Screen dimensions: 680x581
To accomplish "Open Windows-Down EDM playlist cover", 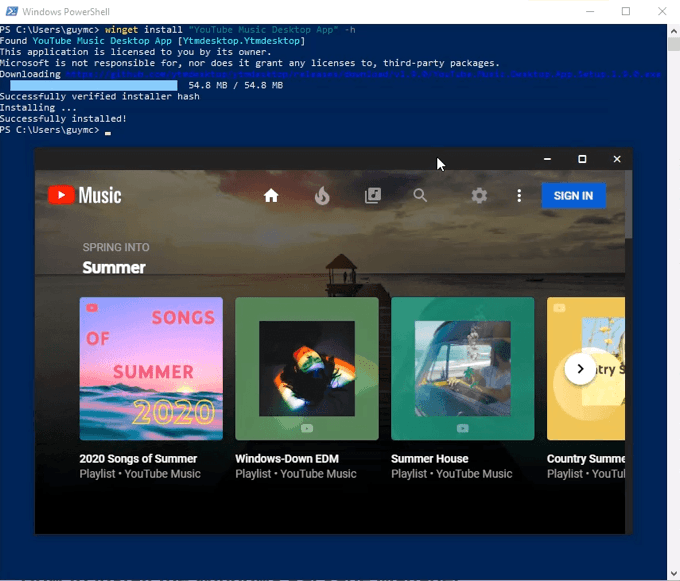I will (307, 369).
